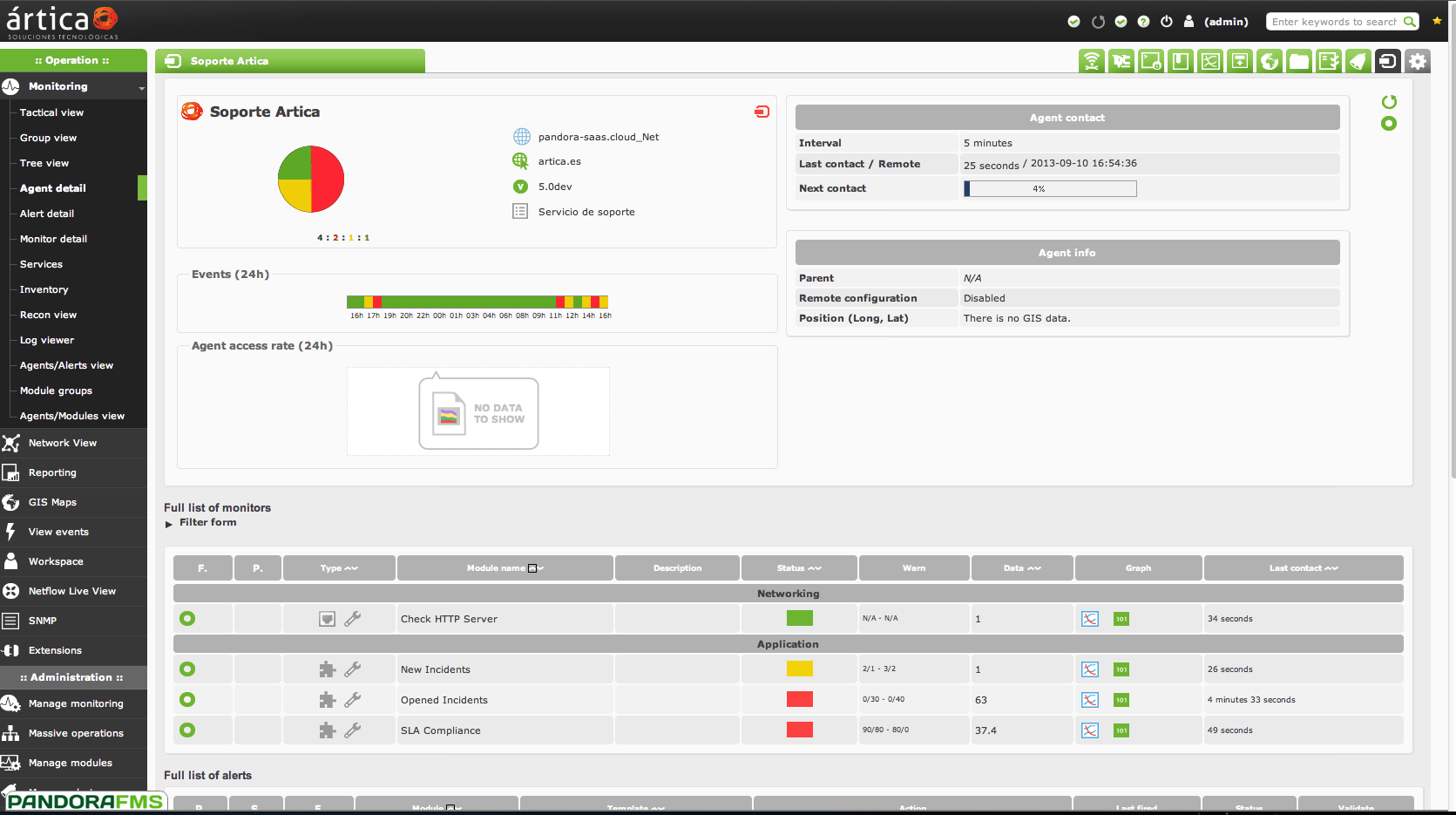Click the user profile icon beside admin

tap(1189, 22)
